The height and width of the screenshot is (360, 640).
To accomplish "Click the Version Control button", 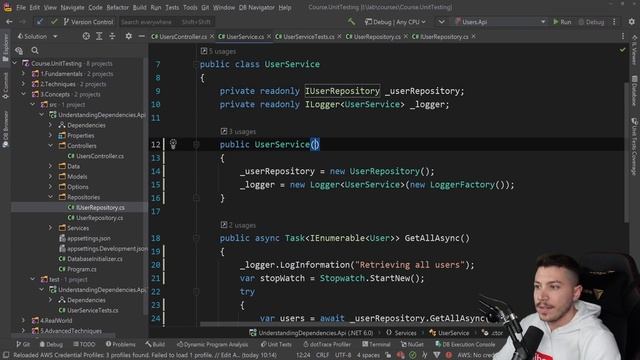I will click(x=89, y=22).
